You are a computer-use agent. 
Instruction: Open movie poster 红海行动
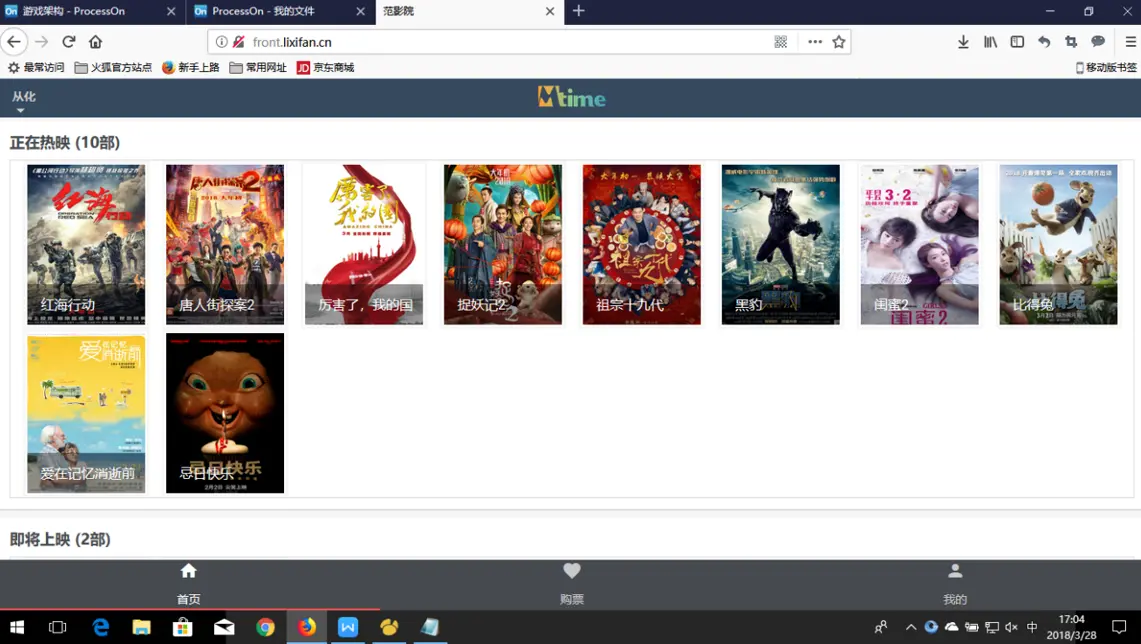pyautogui.click(x=86, y=245)
